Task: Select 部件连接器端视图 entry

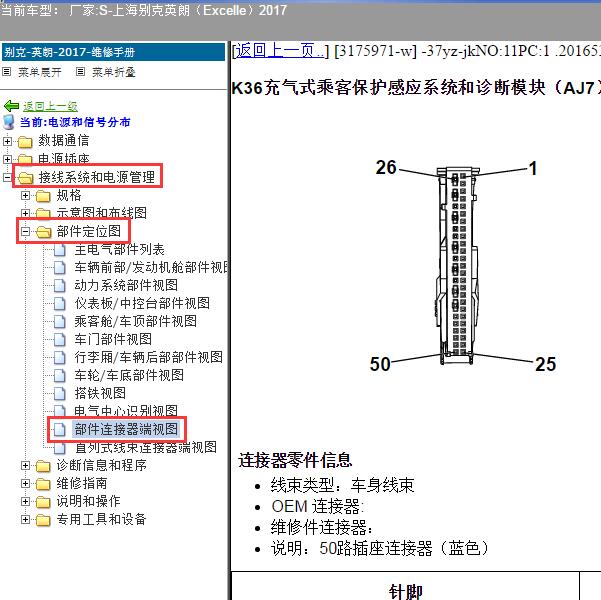Action: click(x=126, y=429)
